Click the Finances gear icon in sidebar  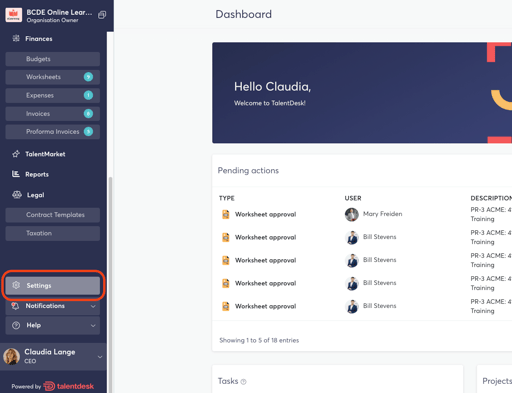click(16, 38)
